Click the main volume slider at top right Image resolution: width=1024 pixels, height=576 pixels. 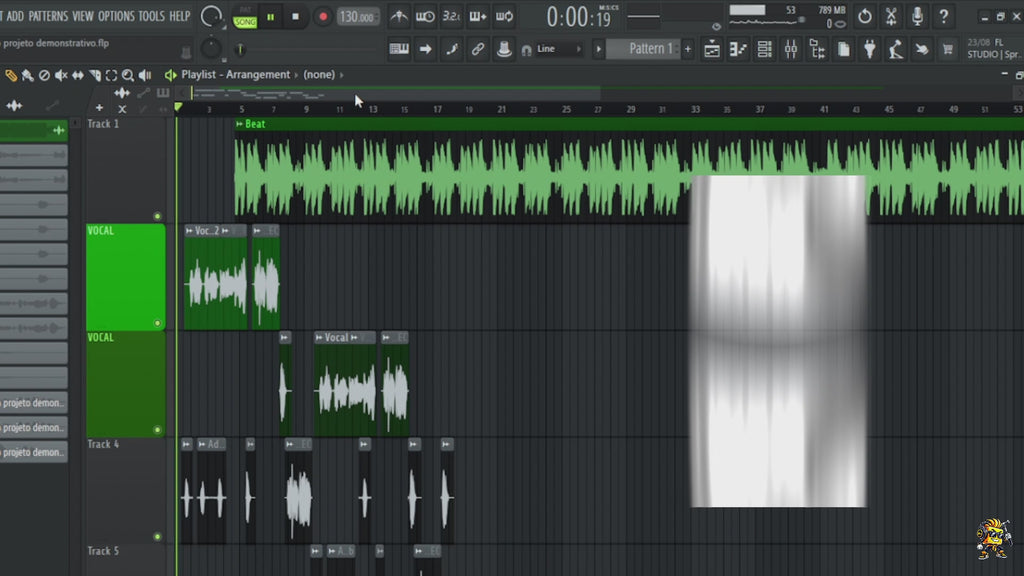(x=748, y=10)
